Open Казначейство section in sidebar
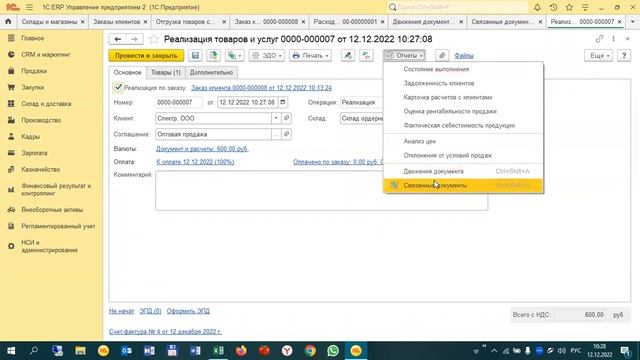Image resolution: width=640 pixels, height=360 pixels. click(x=40, y=169)
